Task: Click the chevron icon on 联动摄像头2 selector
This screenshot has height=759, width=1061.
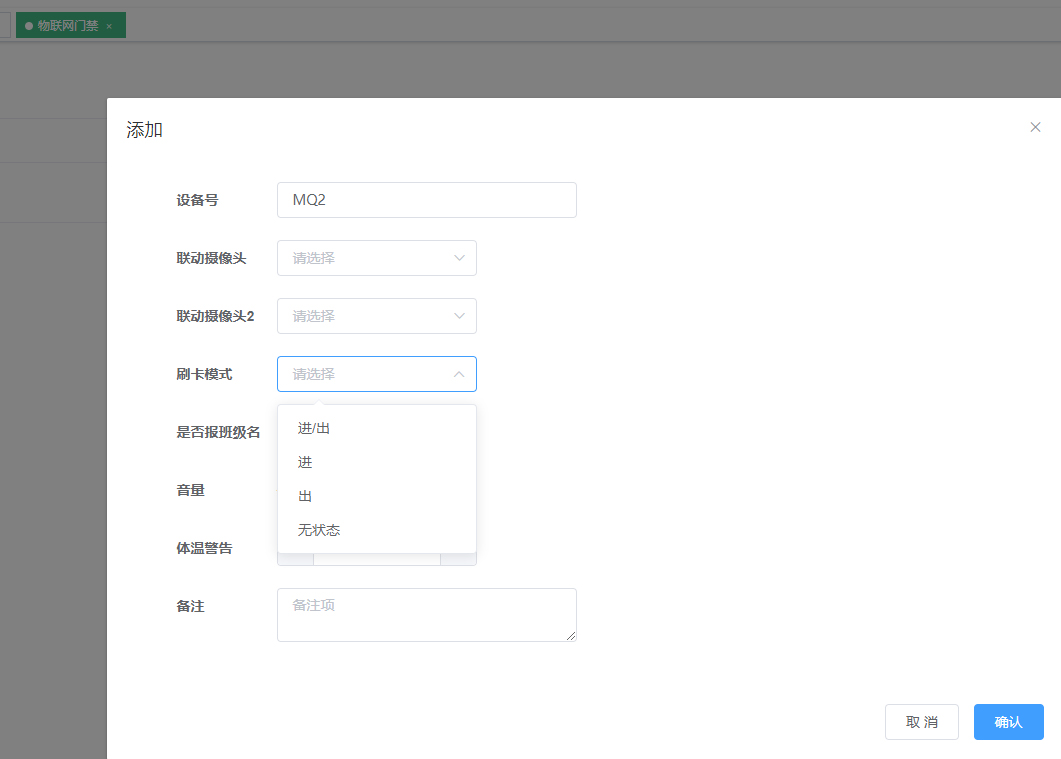Action: pos(459,316)
